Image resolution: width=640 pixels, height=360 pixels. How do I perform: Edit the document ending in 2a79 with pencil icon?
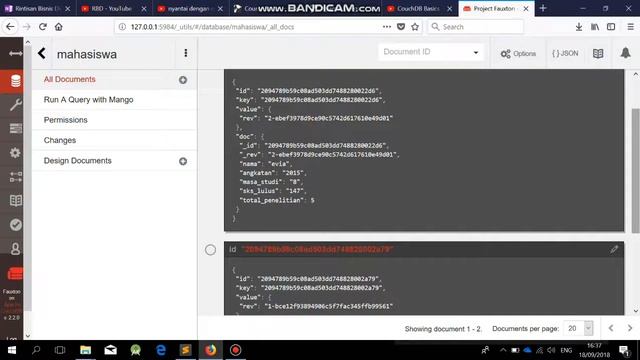click(614, 249)
